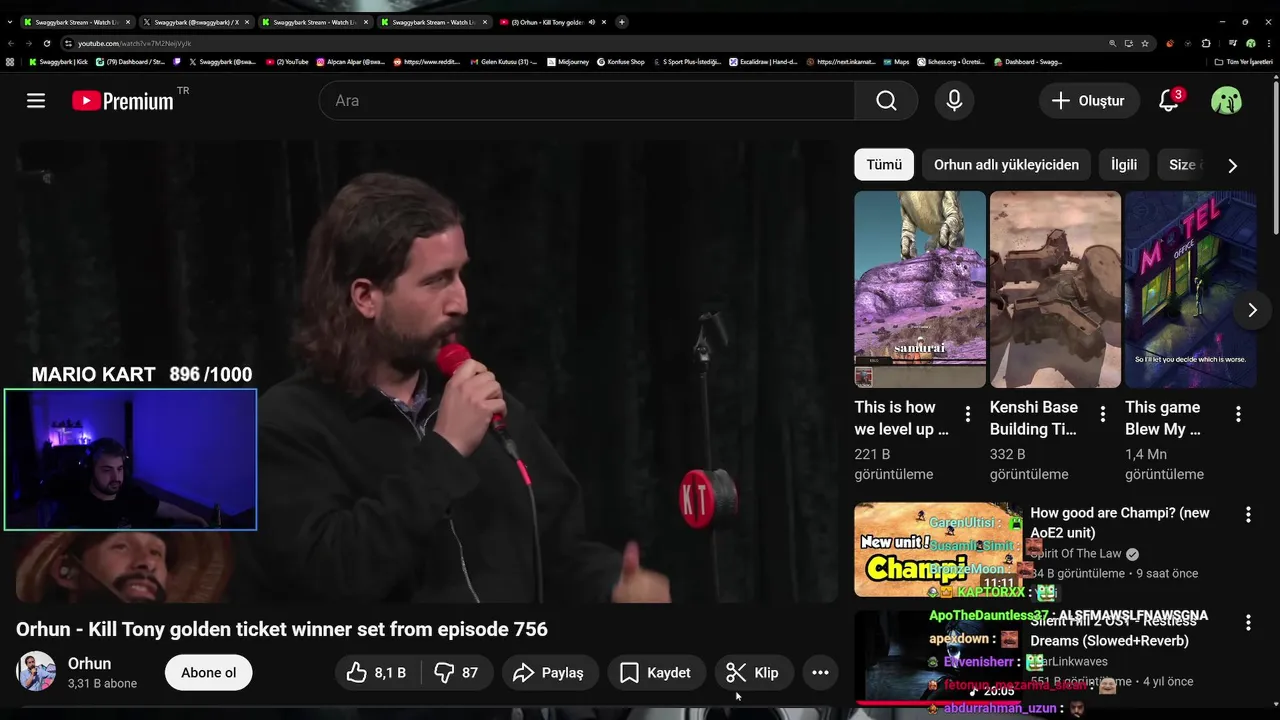This screenshot has width=1280, height=720.
Task: Advance Shorts shelf with next arrow
Action: click(x=1252, y=310)
